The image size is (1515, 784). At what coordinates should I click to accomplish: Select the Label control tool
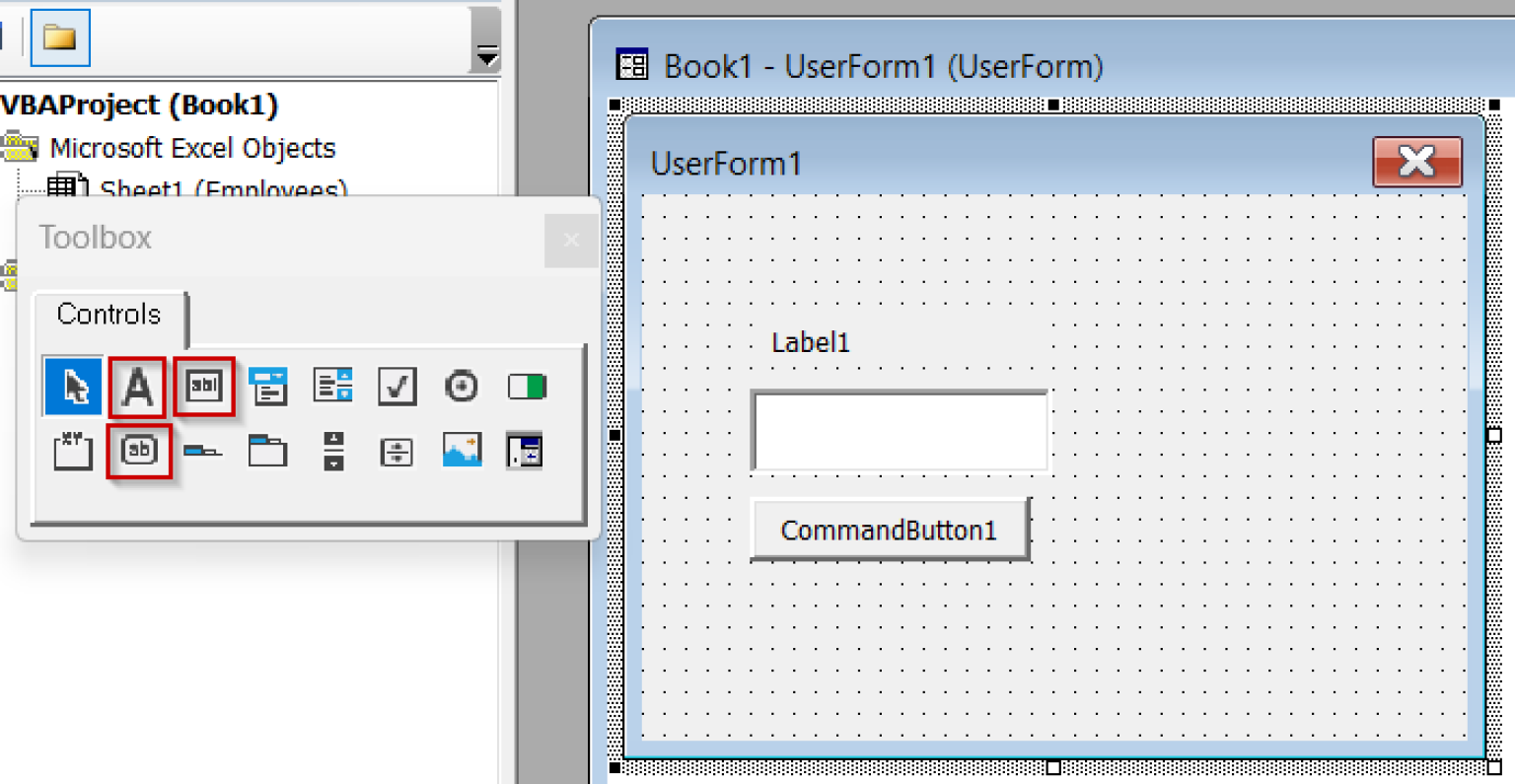[x=138, y=387]
